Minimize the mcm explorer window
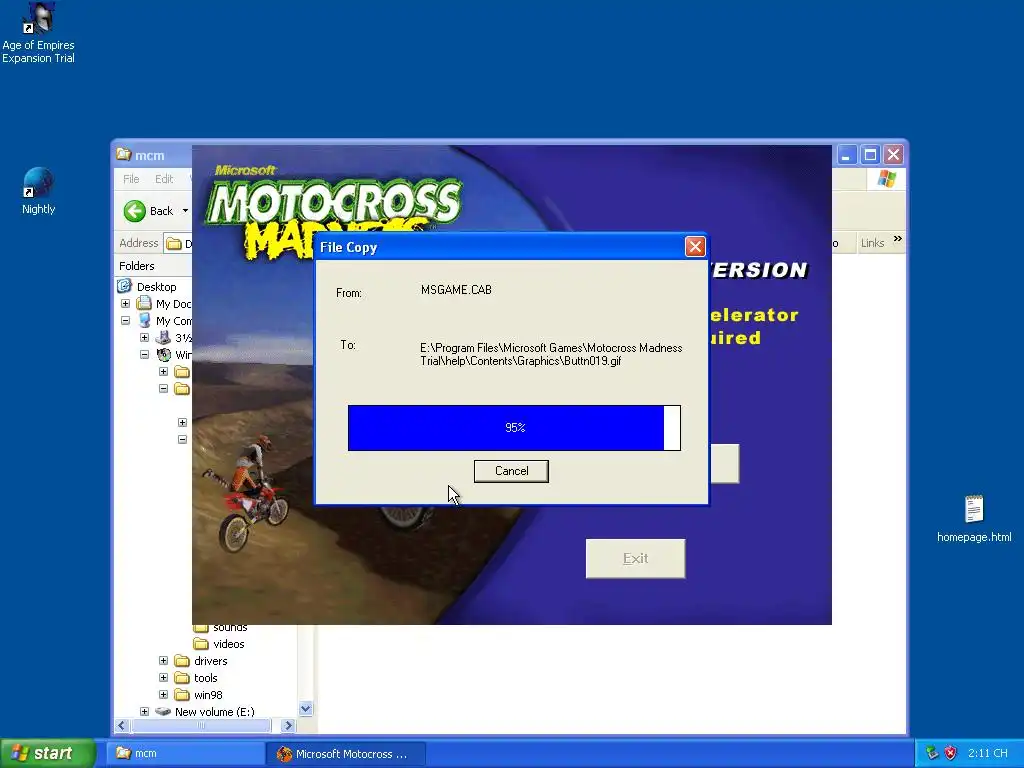The height and width of the screenshot is (768, 1024). point(846,155)
